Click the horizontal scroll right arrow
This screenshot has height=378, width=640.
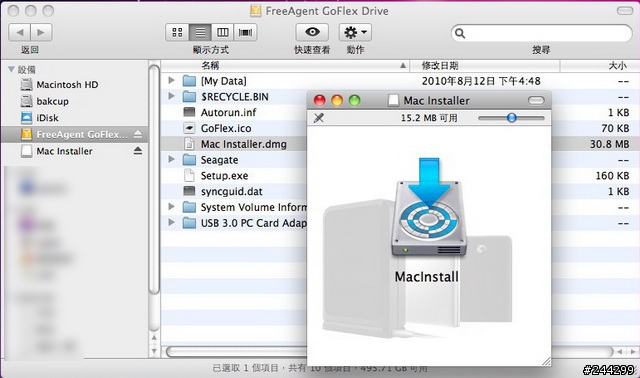632,351
